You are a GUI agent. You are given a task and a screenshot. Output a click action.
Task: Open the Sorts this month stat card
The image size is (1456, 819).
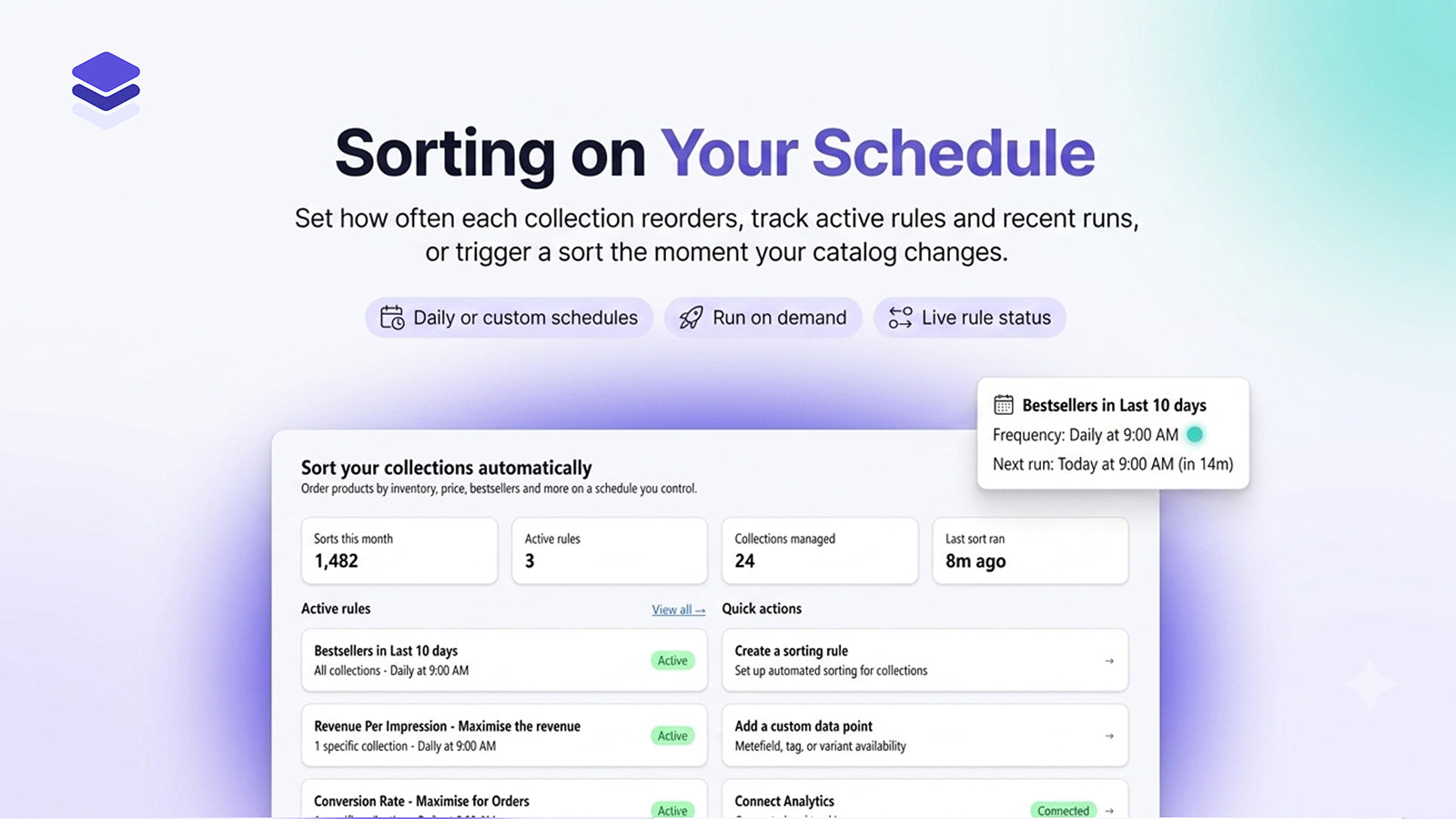click(399, 551)
